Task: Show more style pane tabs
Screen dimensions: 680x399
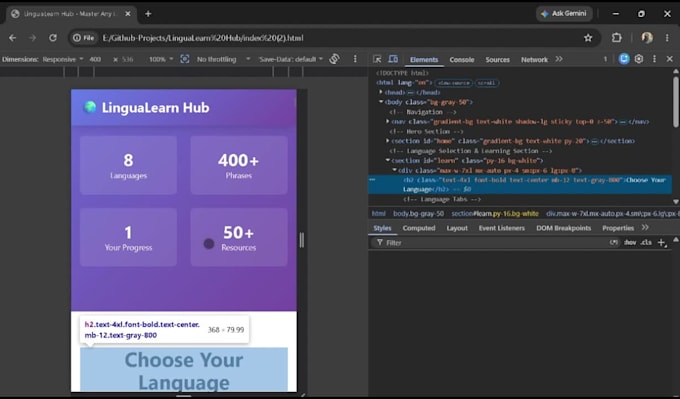Action: tap(645, 228)
